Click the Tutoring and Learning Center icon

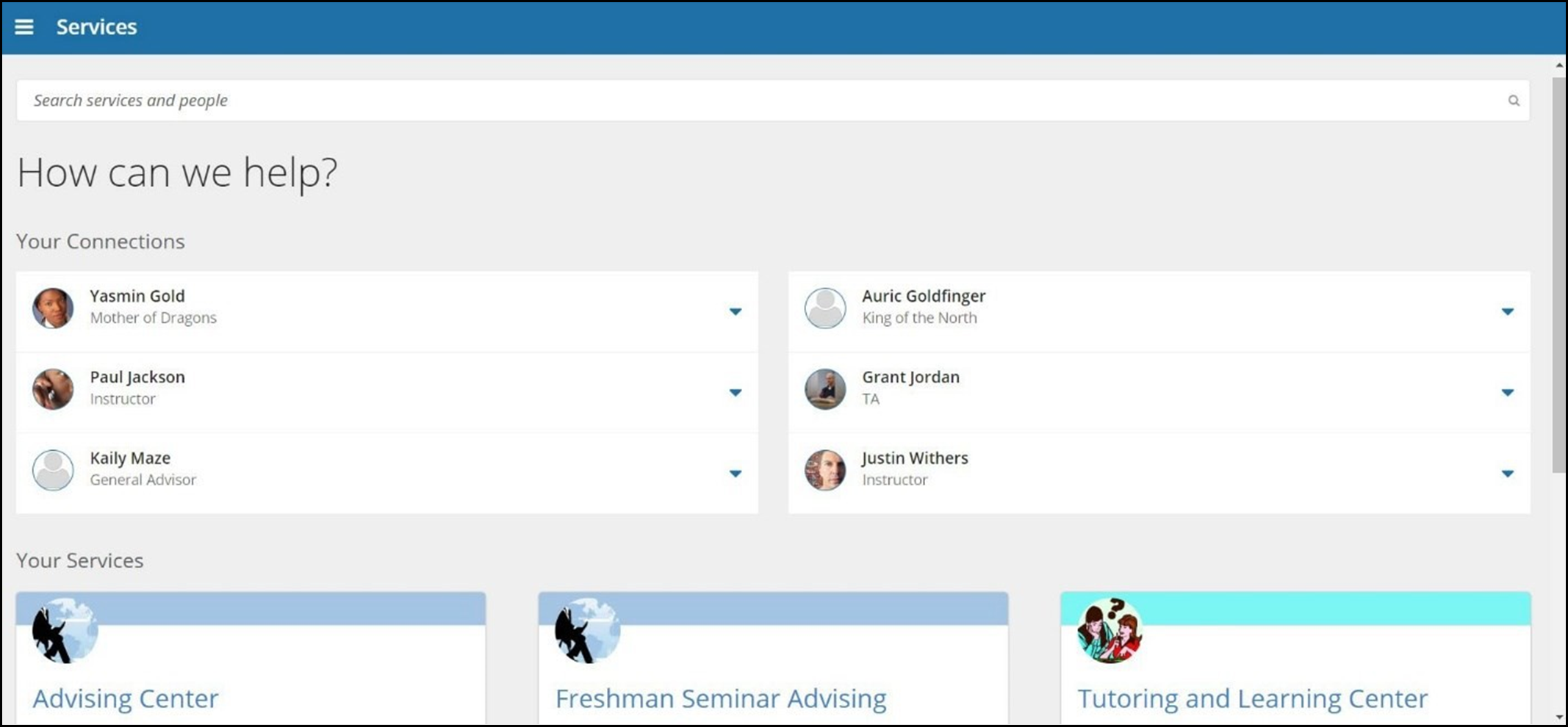(x=1110, y=630)
